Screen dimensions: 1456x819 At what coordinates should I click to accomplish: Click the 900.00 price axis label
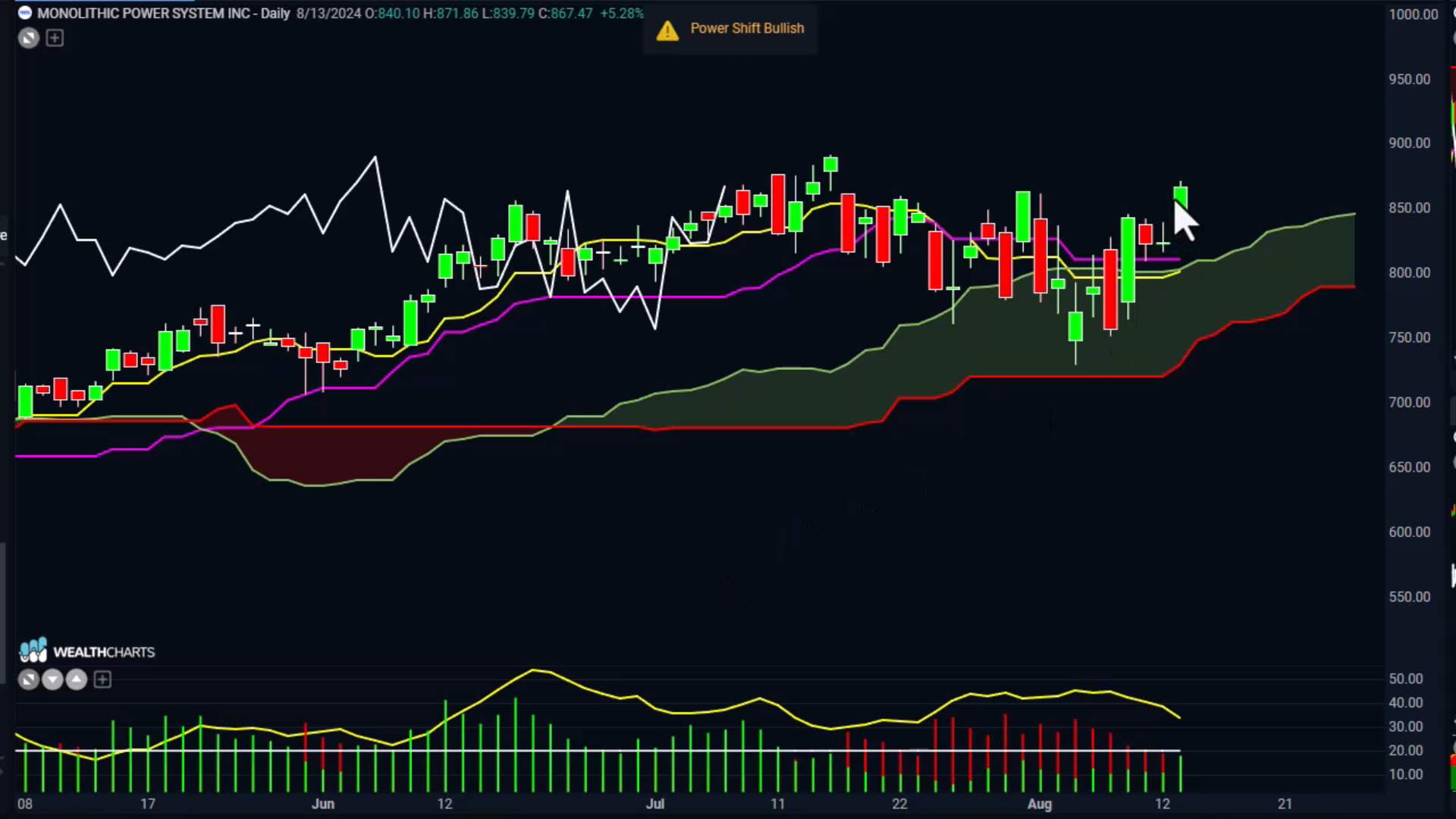(1410, 143)
